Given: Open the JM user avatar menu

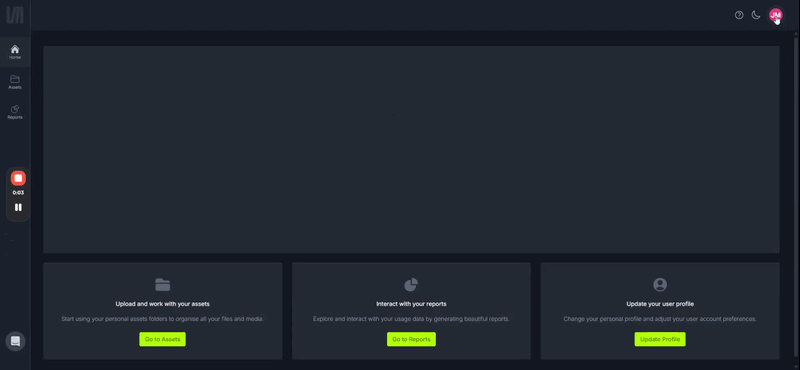Looking at the screenshot, I should (x=776, y=15).
